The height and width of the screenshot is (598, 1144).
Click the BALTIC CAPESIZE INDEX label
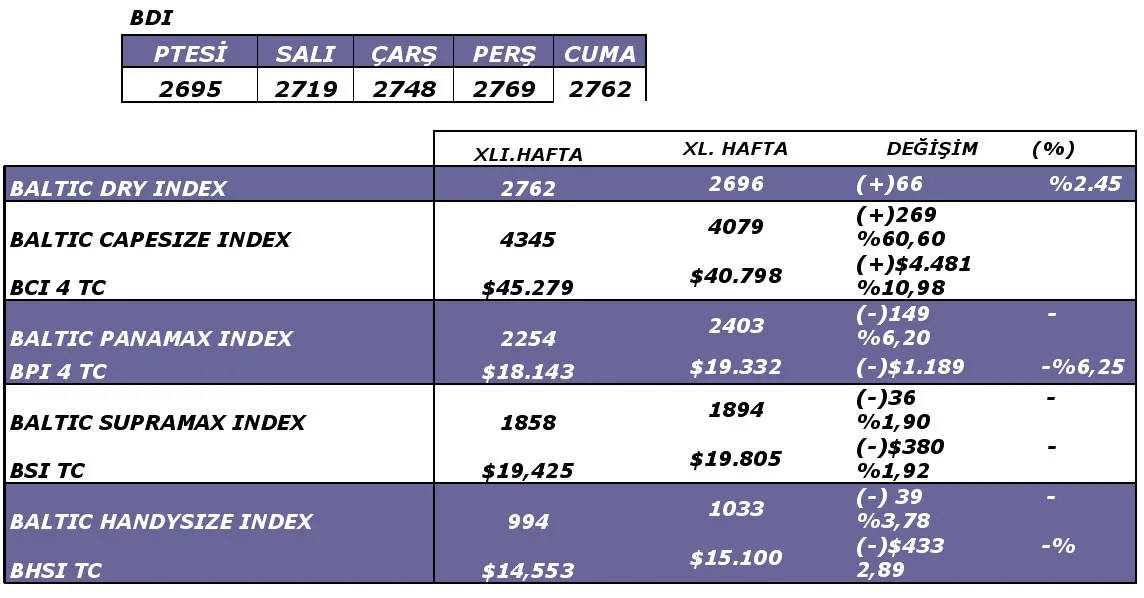point(150,239)
